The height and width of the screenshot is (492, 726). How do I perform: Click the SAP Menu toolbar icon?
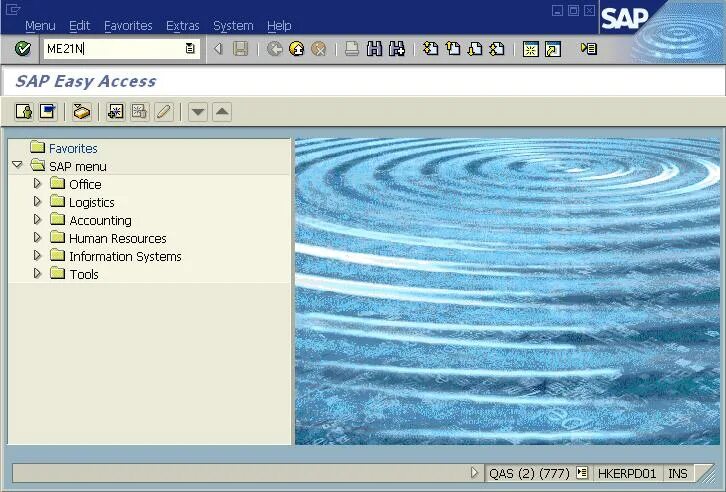(48, 112)
